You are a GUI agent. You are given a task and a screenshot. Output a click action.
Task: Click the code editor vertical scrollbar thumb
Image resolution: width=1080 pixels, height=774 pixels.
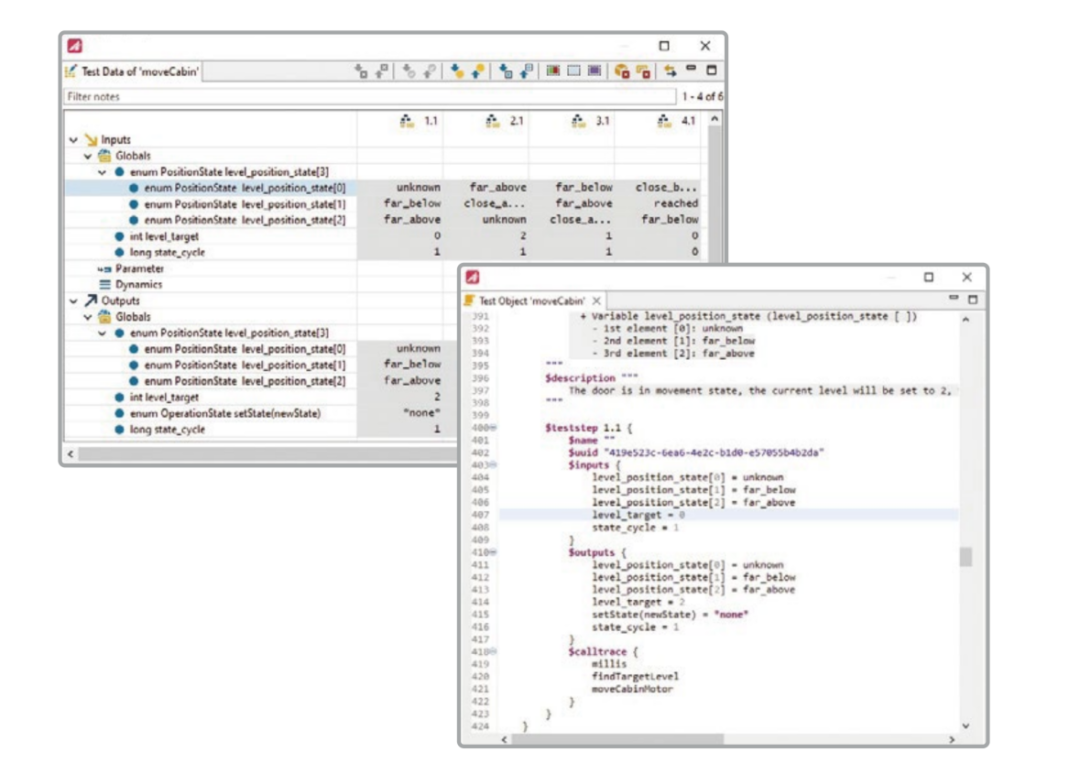[966, 556]
